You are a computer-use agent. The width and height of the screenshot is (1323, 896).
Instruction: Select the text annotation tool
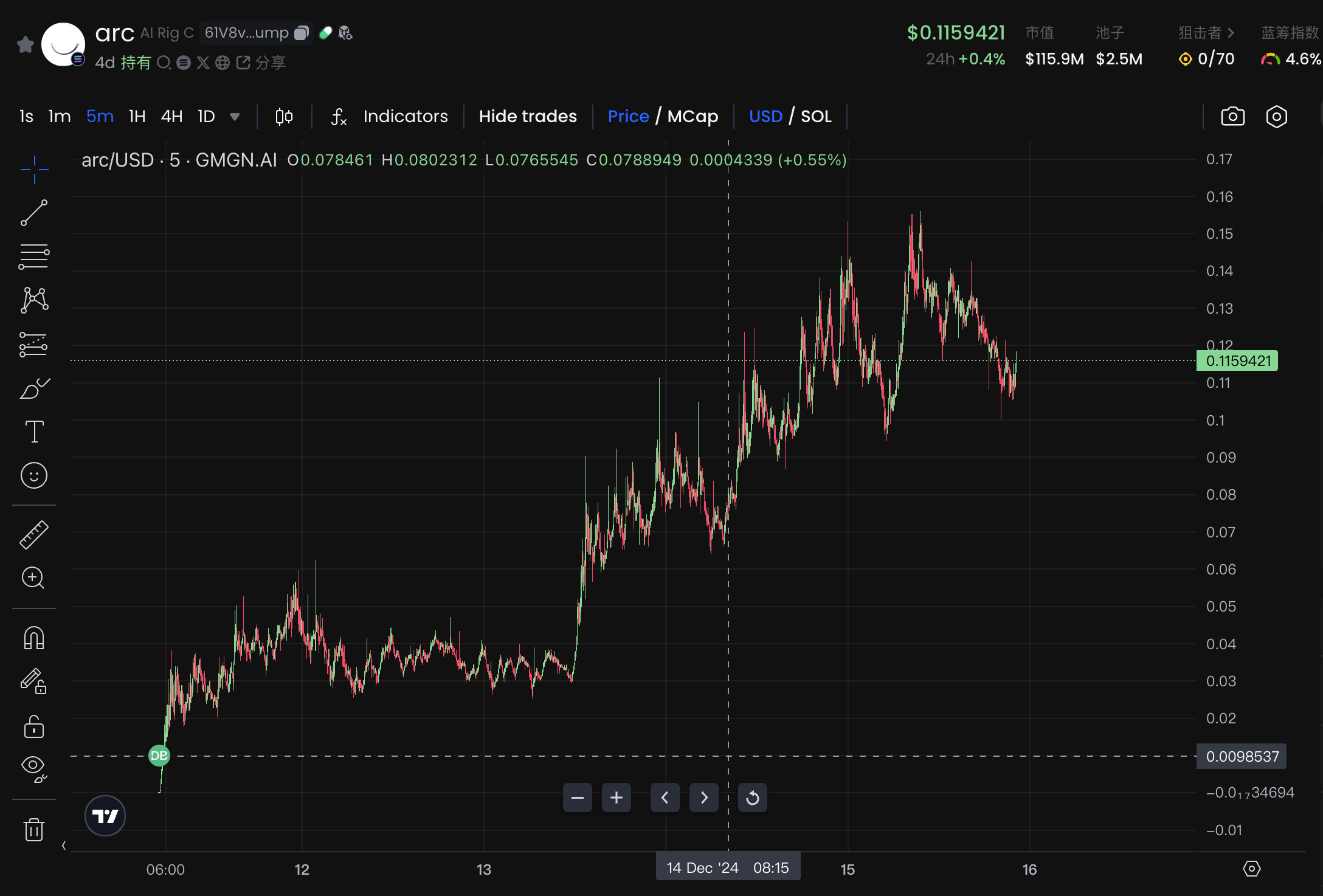point(34,432)
